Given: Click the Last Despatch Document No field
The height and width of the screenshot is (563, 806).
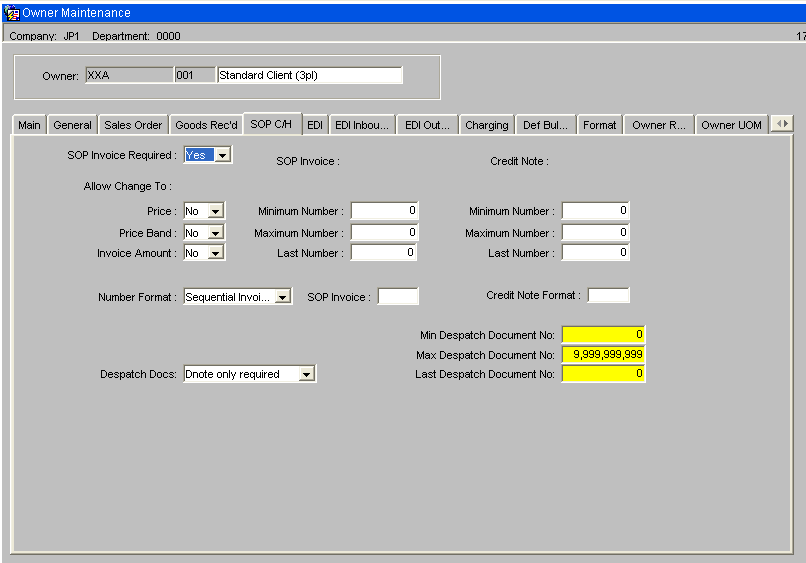Looking at the screenshot, I should point(603,373).
